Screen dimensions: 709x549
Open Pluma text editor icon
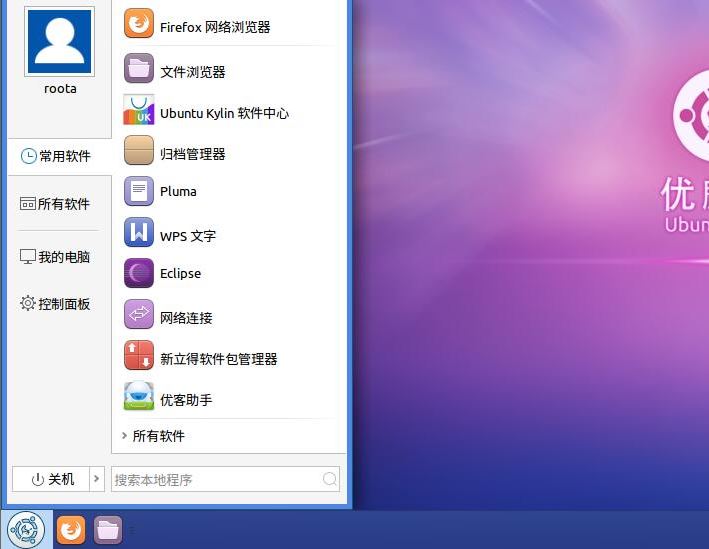click(x=139, y=191)
